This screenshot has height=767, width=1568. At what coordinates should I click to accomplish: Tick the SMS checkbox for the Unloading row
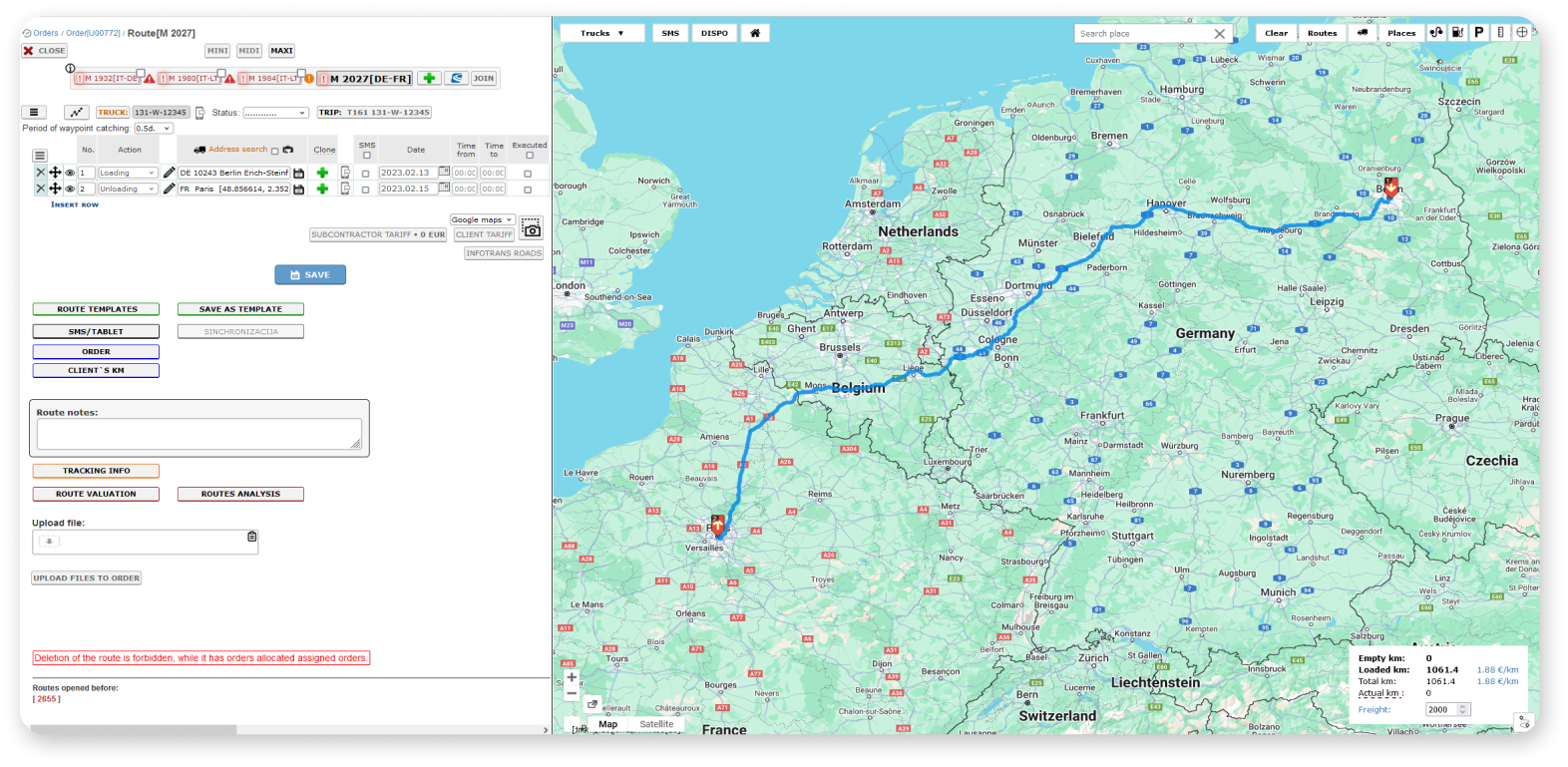click(x=366, y=190)
